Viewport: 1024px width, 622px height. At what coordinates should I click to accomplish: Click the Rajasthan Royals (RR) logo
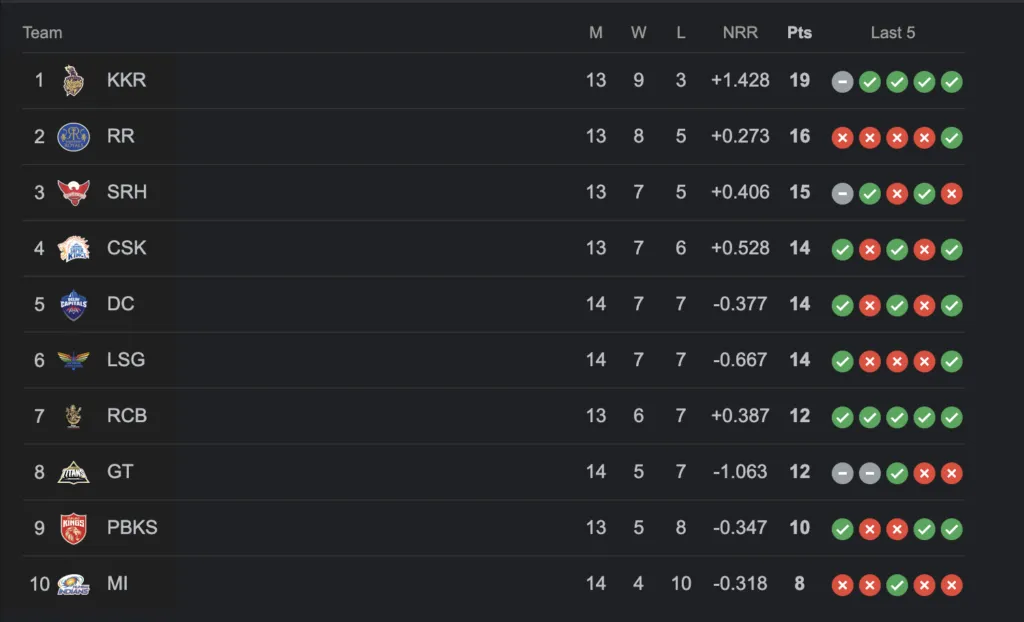point(73,137)
